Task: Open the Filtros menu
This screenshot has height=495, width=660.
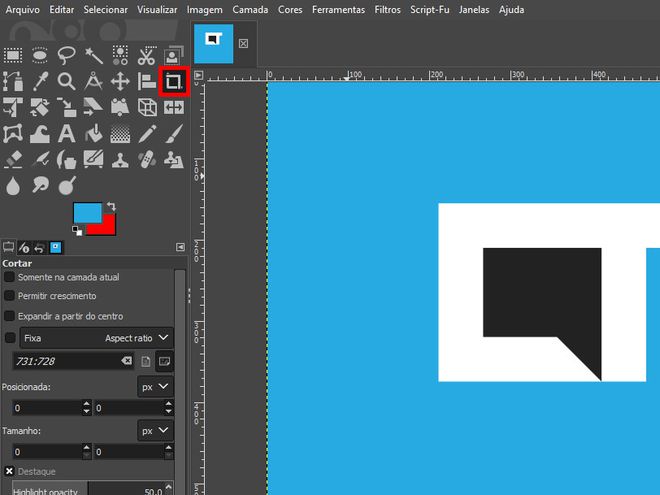Action: tap(388, 10)
